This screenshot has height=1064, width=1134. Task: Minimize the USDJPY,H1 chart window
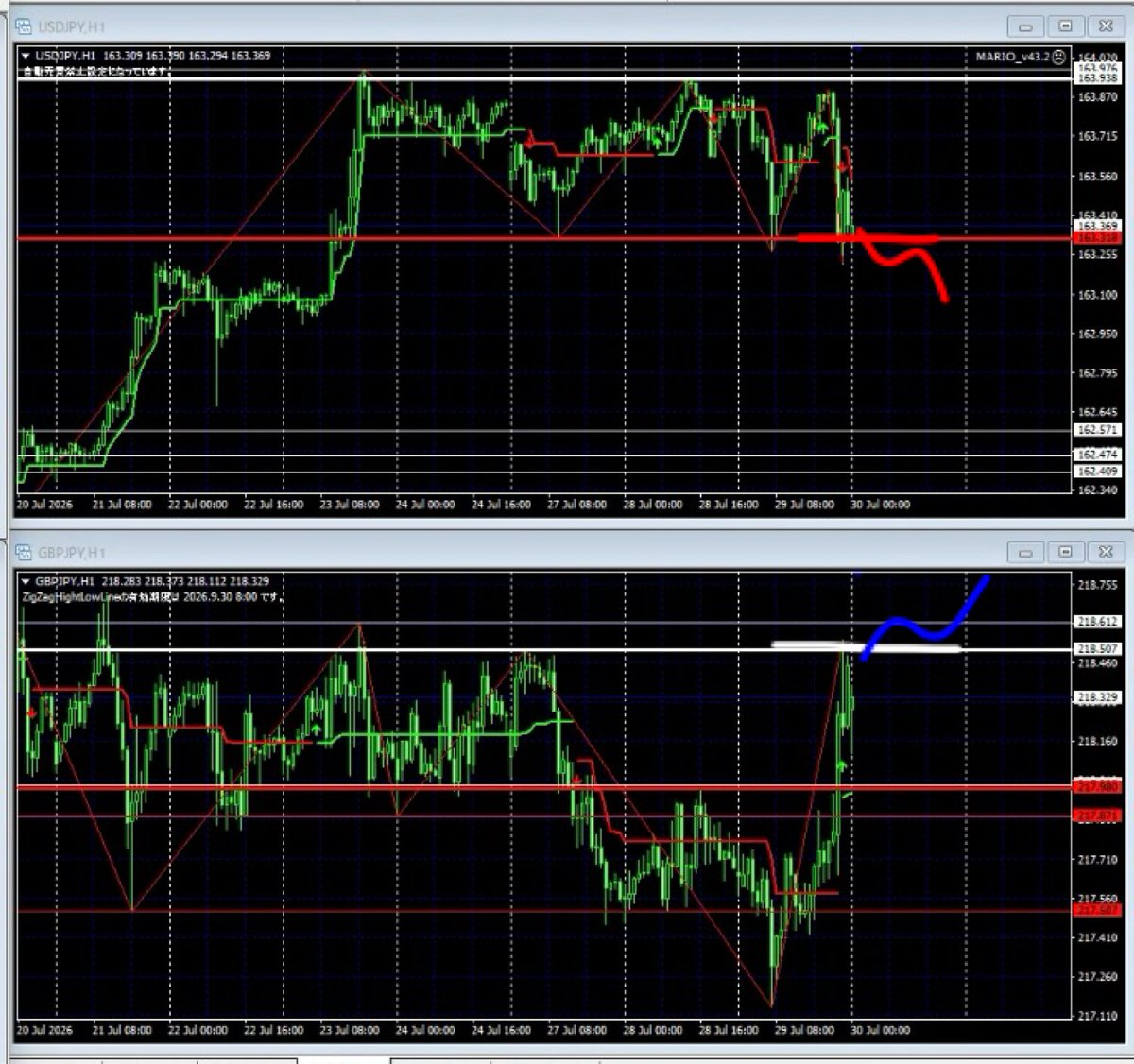pos(1025,26)
